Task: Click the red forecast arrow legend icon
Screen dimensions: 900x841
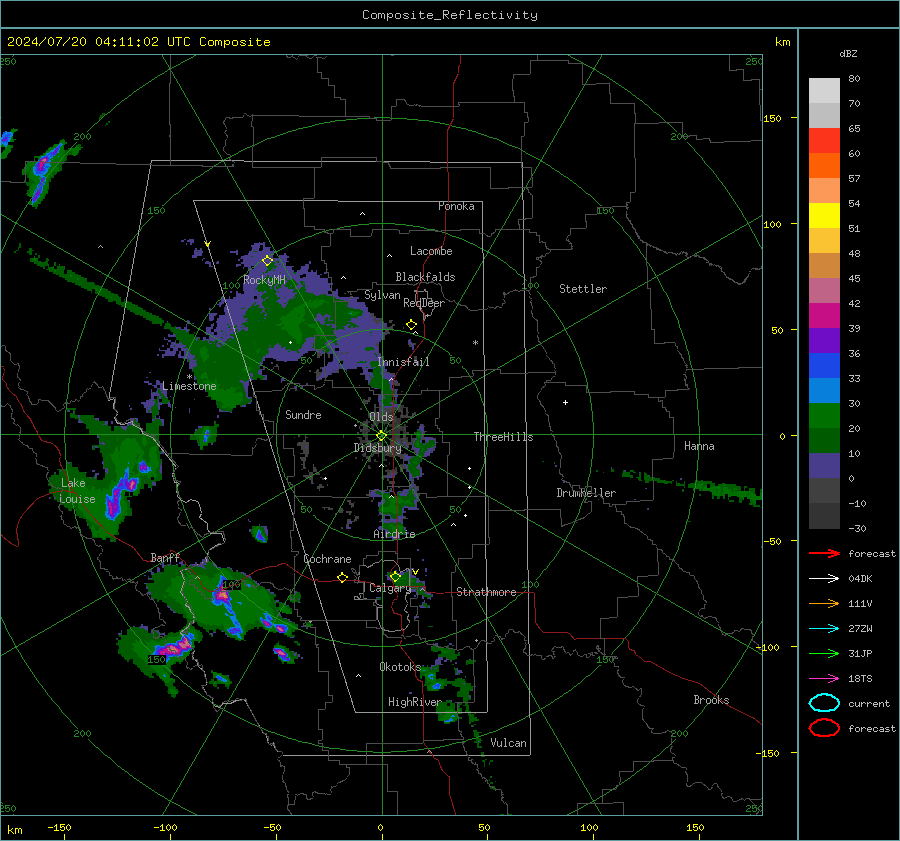Action: [824, 553]
